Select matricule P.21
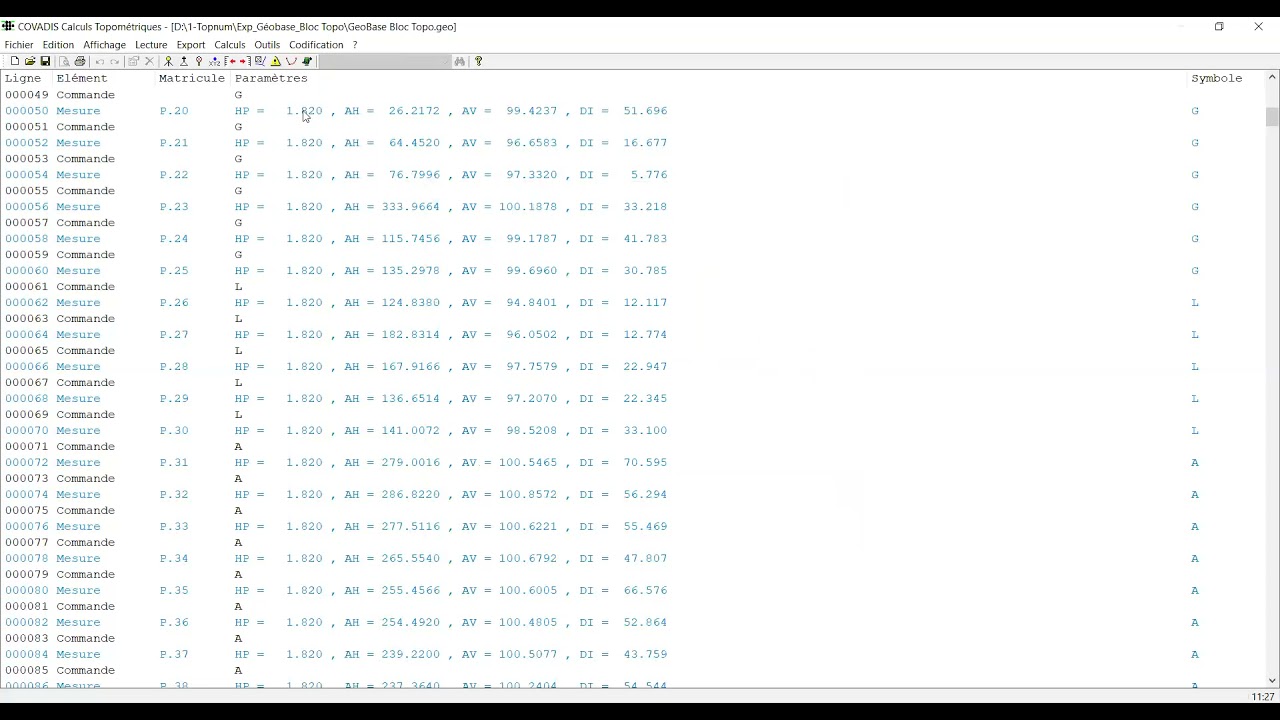This screenshot has height=720, width=1280. point(174,143)
